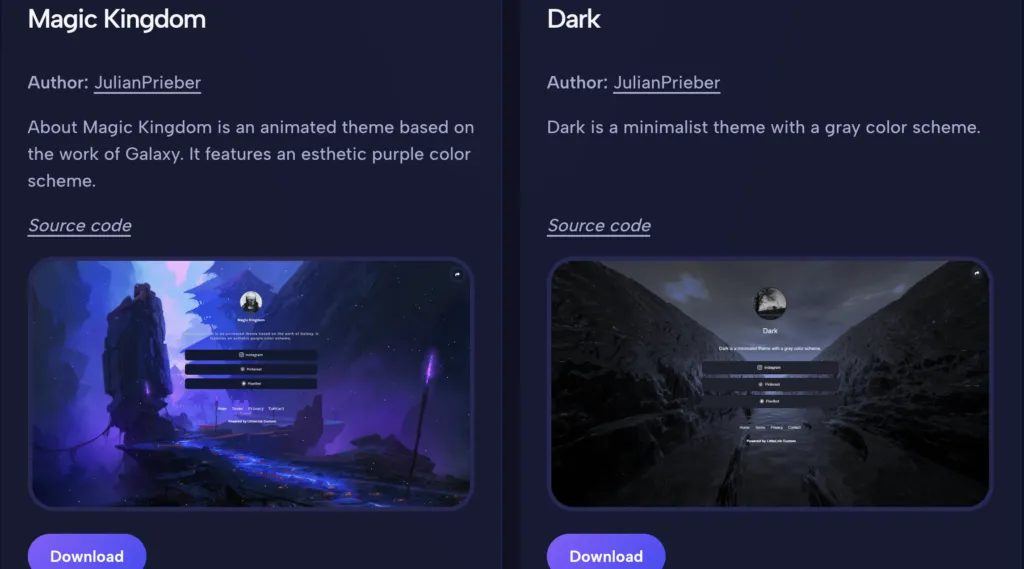Click Pixelfed button in Magic Kingdom preview
This screenshot has height=569, width=1024.
click(x=251, y=383)
